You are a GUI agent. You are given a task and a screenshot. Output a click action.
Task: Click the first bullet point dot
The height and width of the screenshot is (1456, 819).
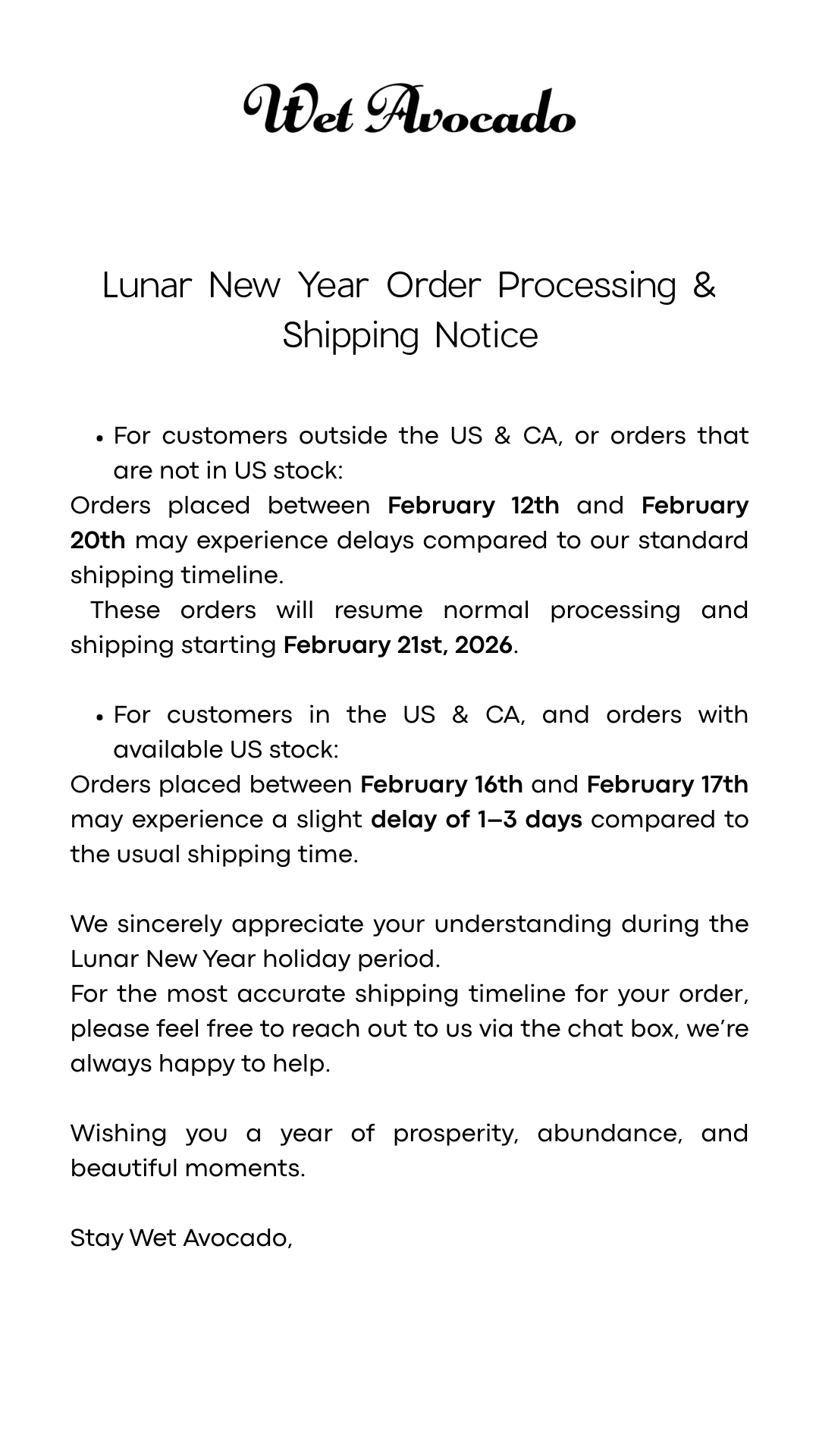[x=99, y=438]
